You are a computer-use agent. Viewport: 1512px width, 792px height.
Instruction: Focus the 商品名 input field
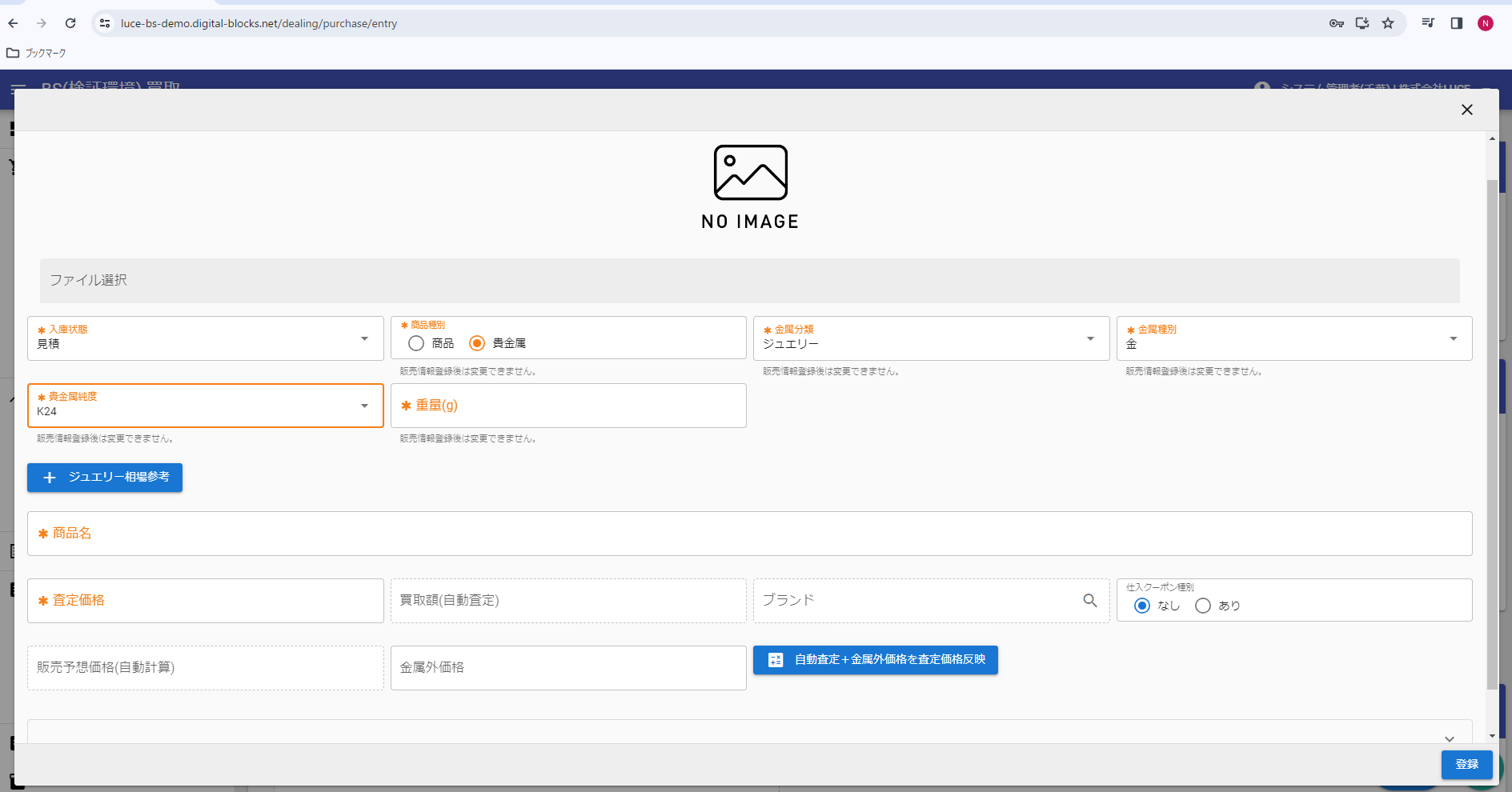pos(750,534)
